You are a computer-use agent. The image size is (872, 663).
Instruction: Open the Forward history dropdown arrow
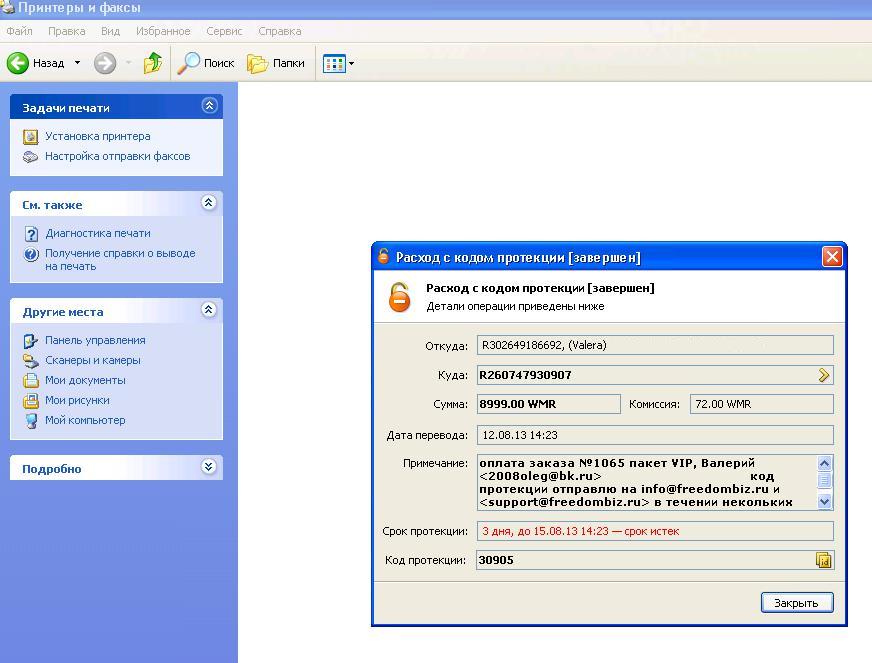[x=129, y=63]
